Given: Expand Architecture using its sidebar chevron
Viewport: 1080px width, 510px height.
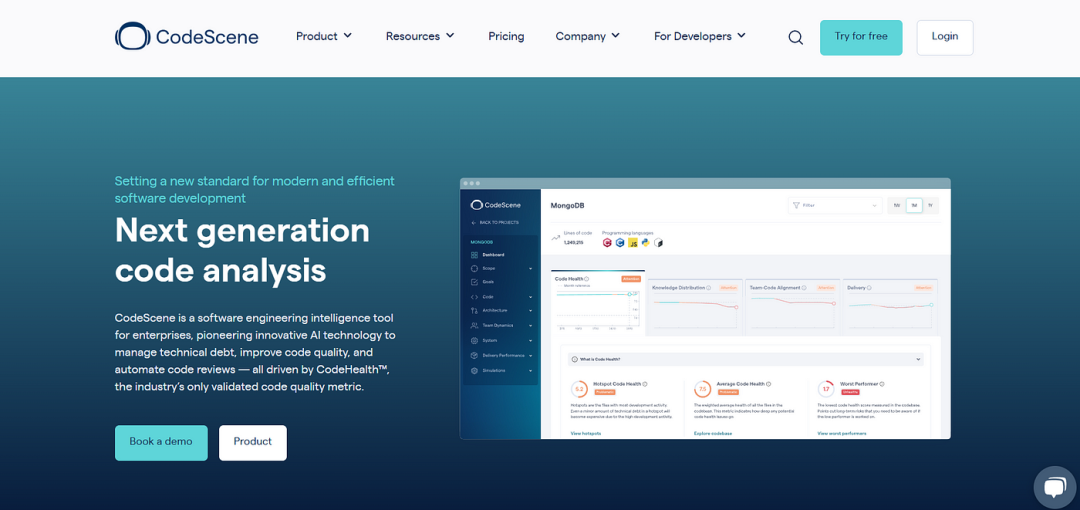Looking at the screenshot, I should (x=530, y=311).
